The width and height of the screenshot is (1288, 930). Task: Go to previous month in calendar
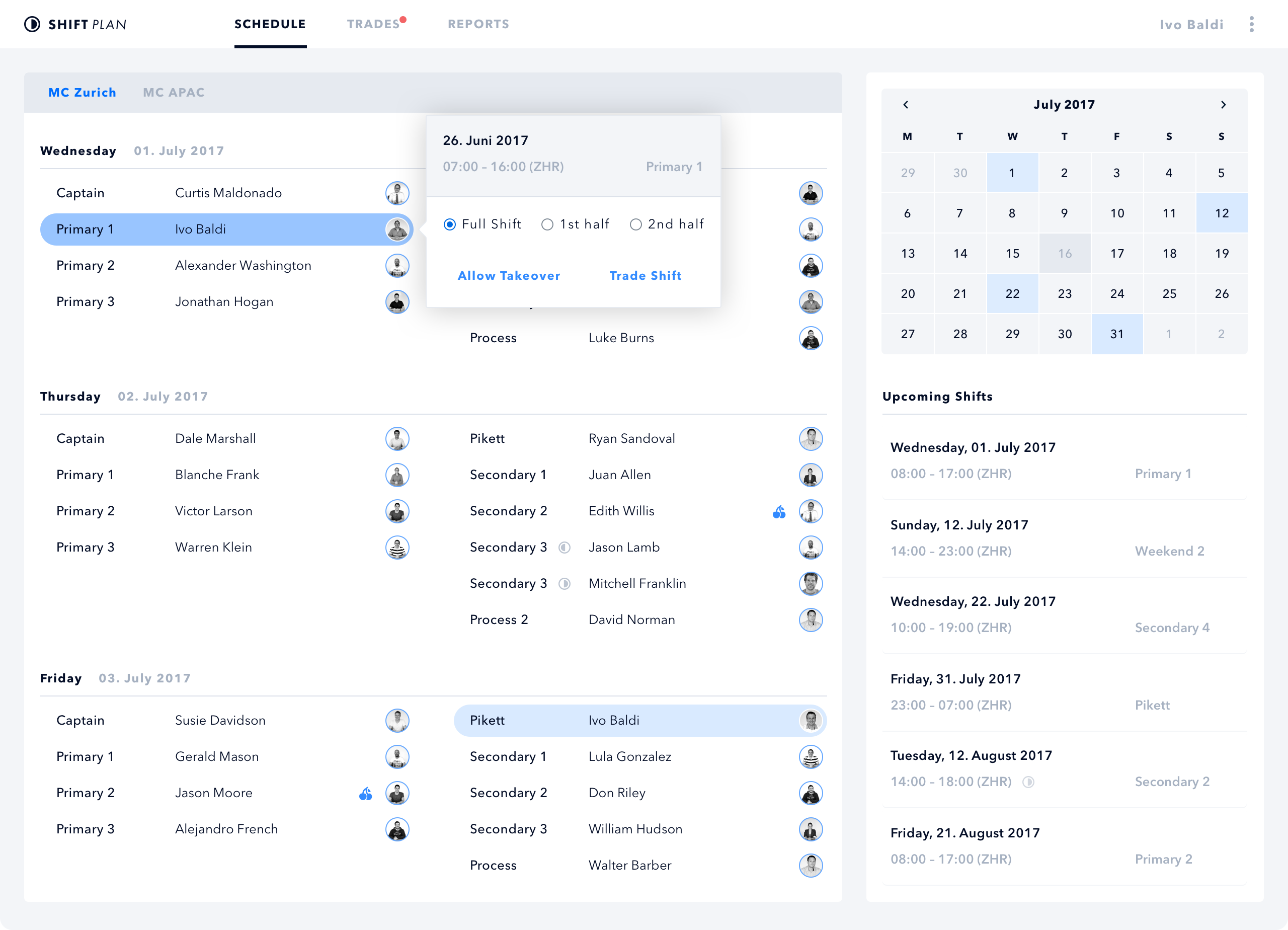906,105
